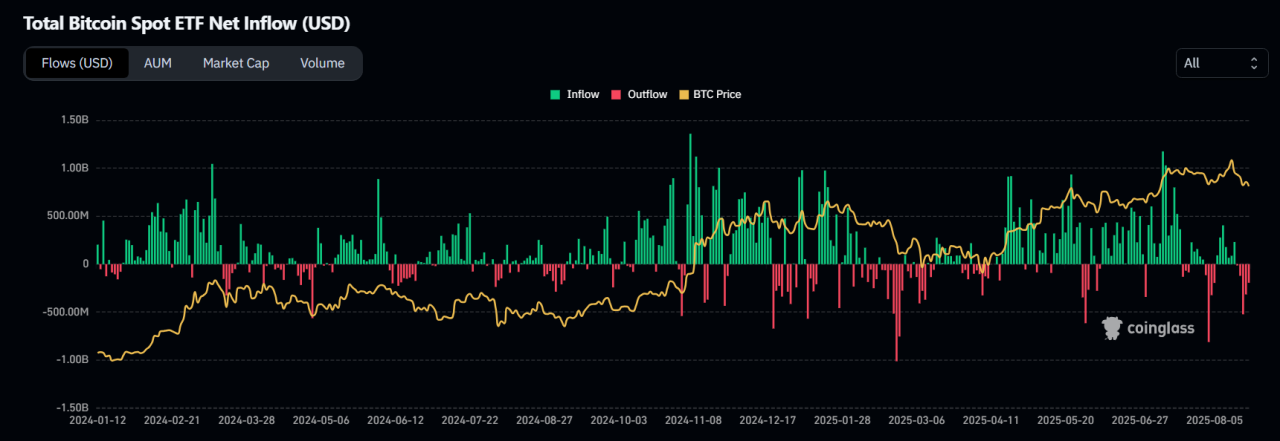Viewport: 1280px width, 441px height.
Task: Hide the Outflow series via its legend label
Action: pyautogui.click(x=647, y=94)
